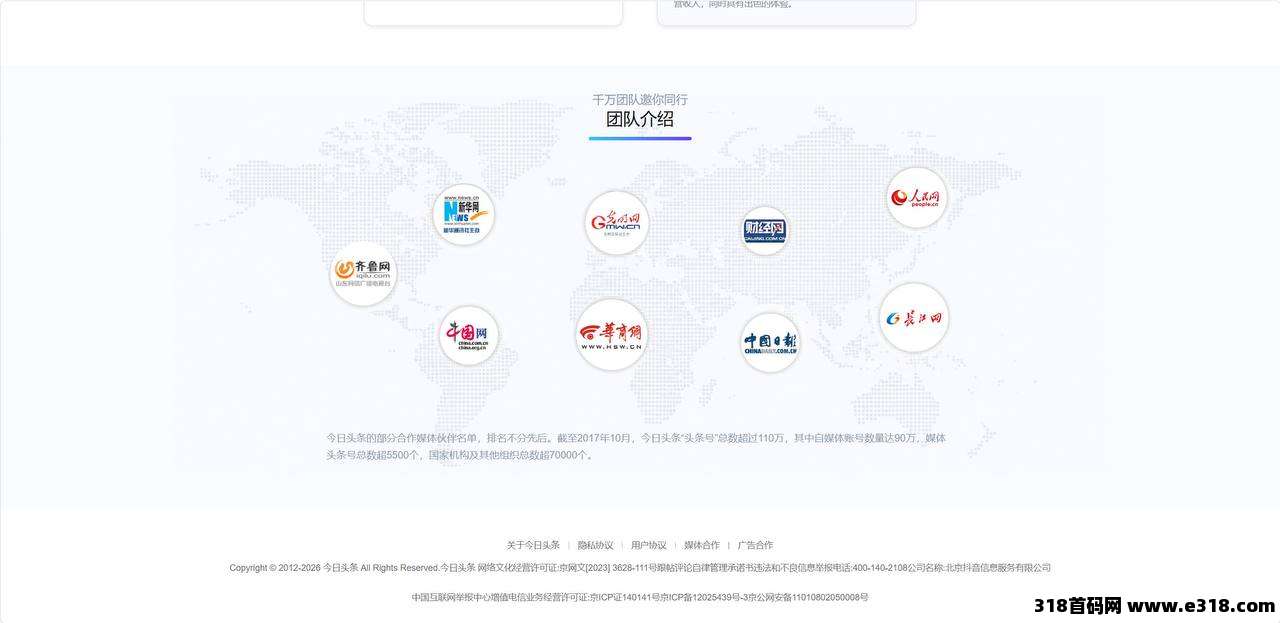
Task: Click the Caijing (财经网) logo
Action: tap(765, 231)
